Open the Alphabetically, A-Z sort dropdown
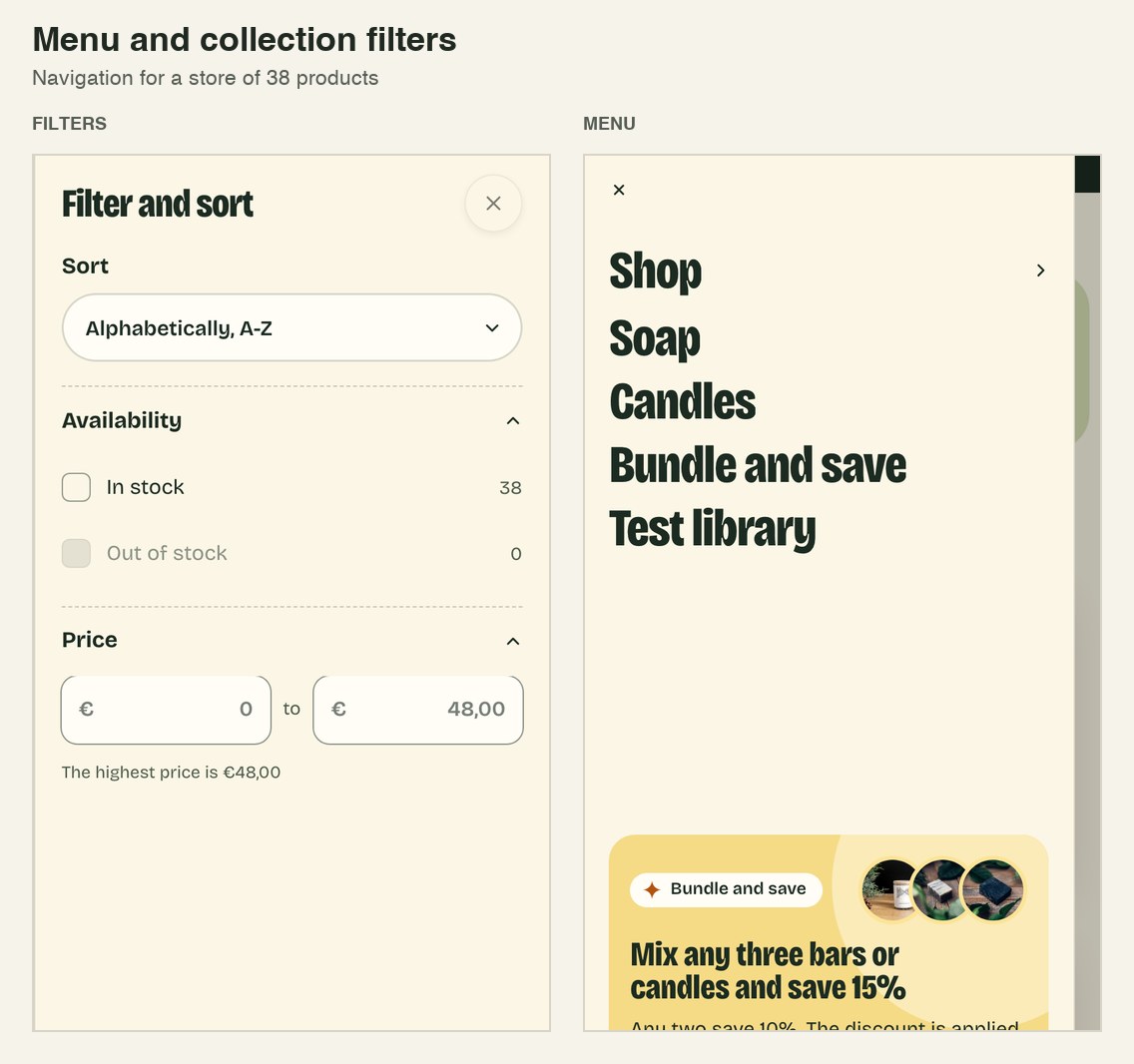Viewport: 1134px width, 1064px height. [x=291, y=327]
